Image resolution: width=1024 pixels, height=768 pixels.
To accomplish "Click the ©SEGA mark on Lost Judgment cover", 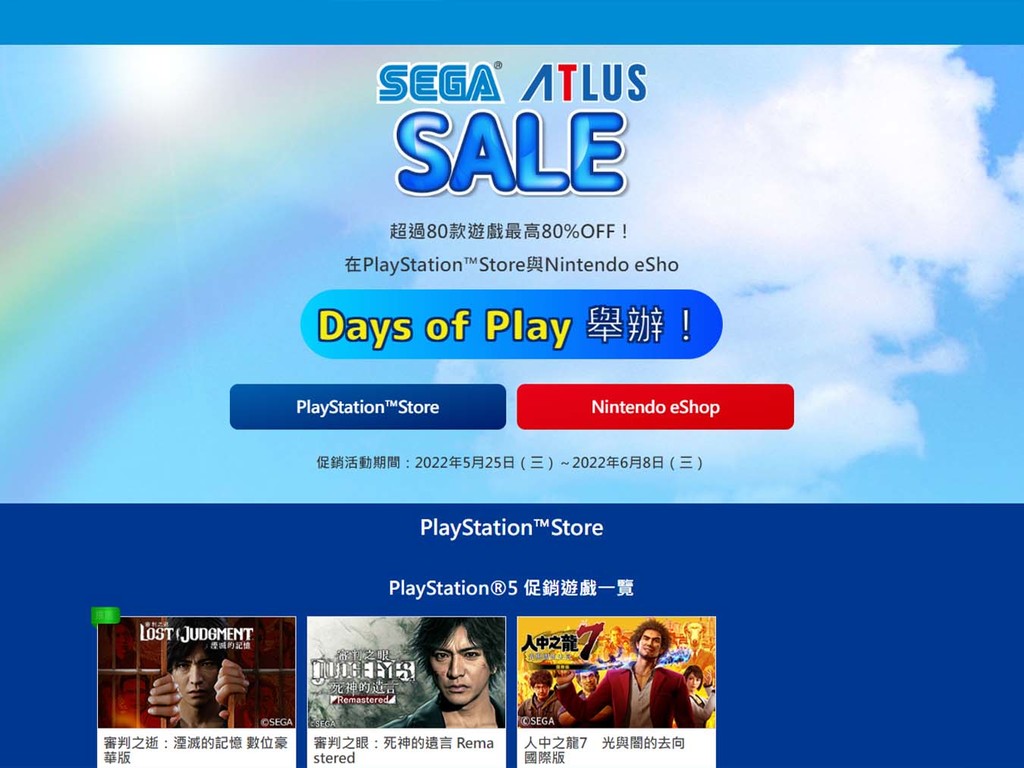I will (x=276, y=722).
